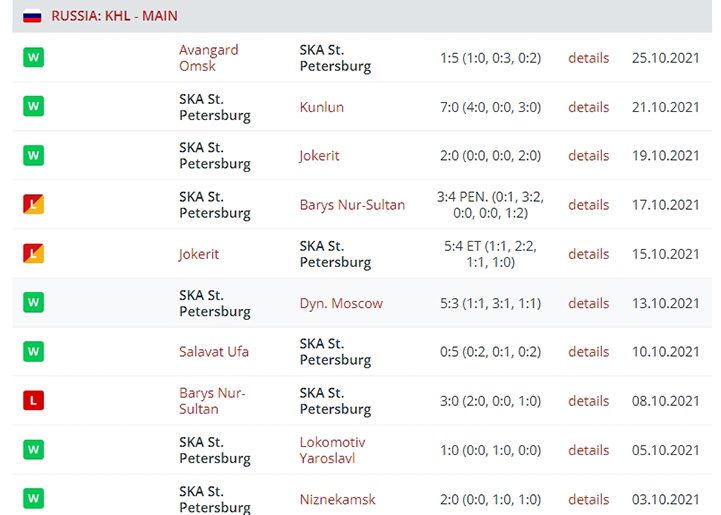The height and width of the screenshot is (515, 721).
Task: Open Avangard Omsk team page
Action: click(x=209, y=58)
